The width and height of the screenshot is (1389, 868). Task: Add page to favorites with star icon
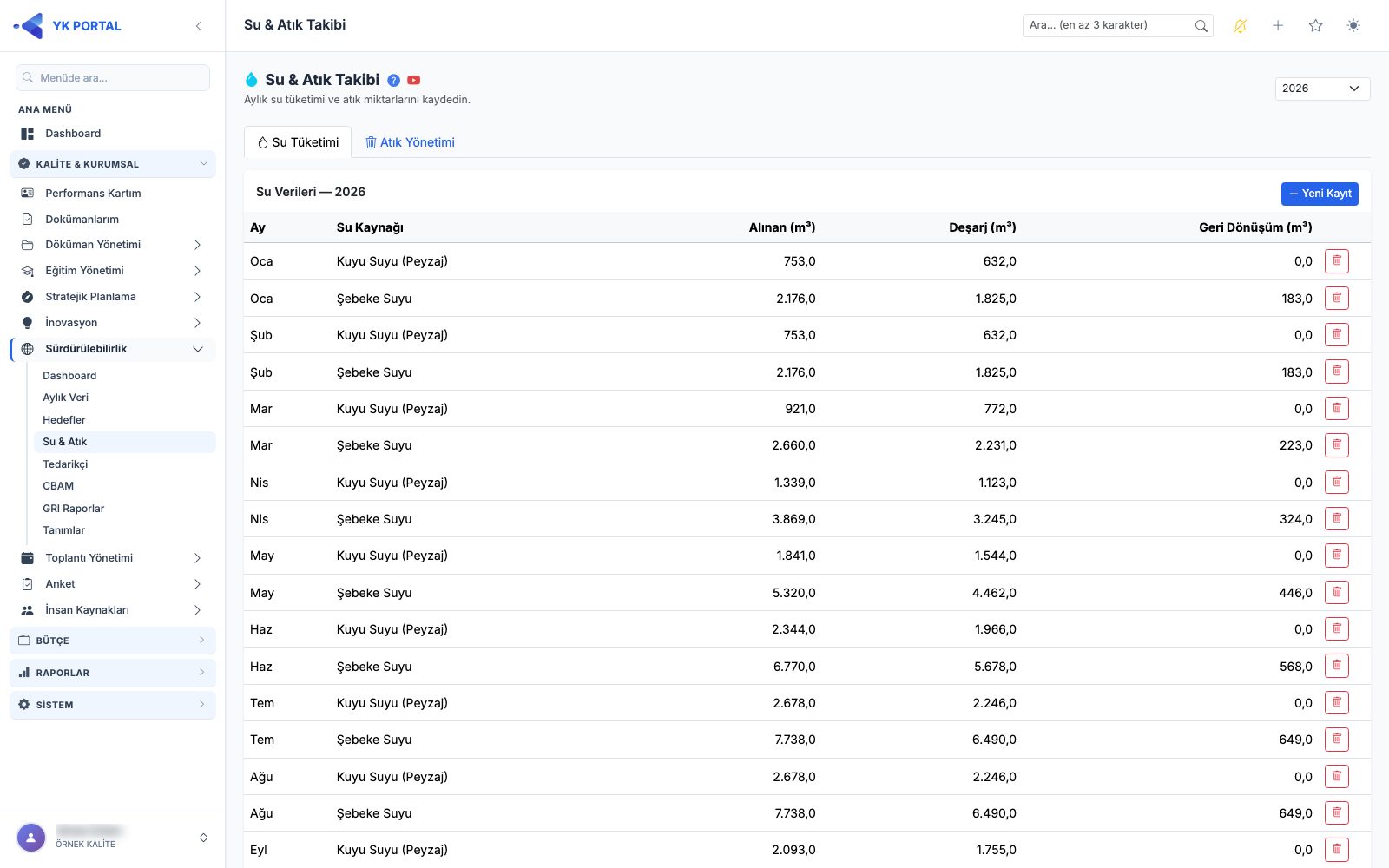1316,26
